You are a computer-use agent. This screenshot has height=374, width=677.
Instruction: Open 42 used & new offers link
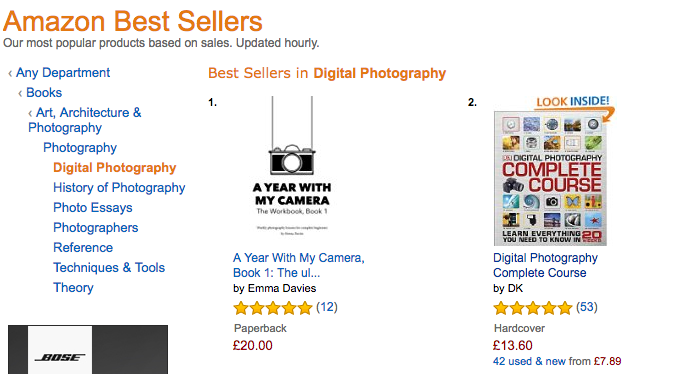click(557, 361)
